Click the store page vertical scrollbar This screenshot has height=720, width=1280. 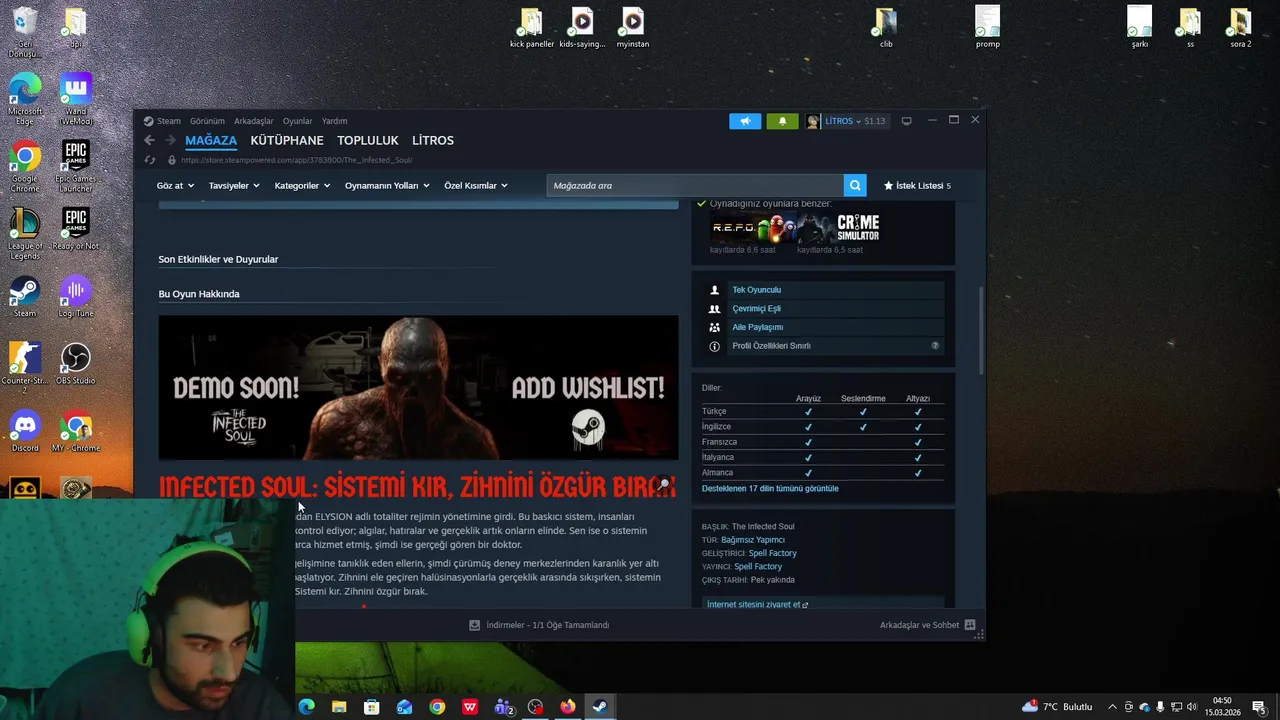coord(981,330)
